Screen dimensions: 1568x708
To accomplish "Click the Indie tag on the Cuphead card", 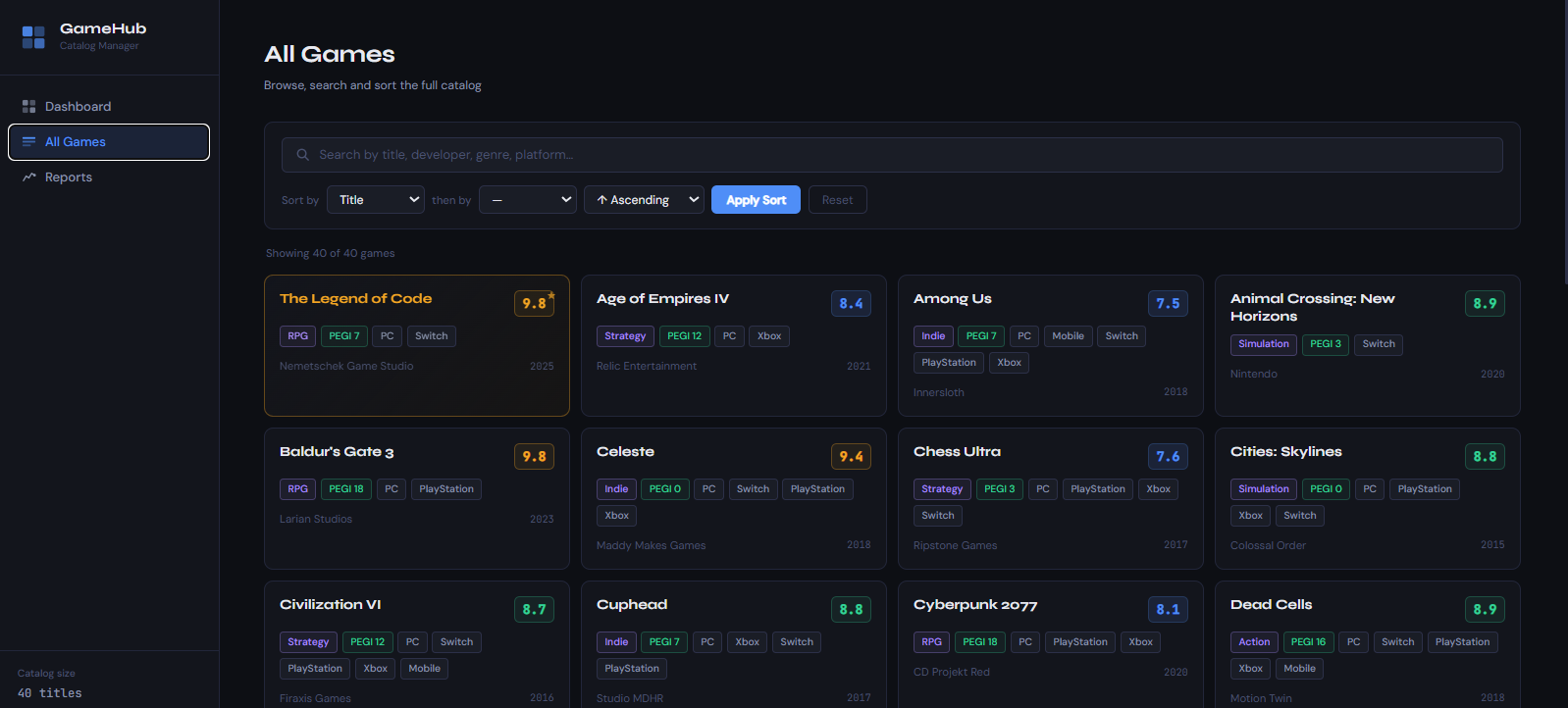I will click(x=616, y=642).
